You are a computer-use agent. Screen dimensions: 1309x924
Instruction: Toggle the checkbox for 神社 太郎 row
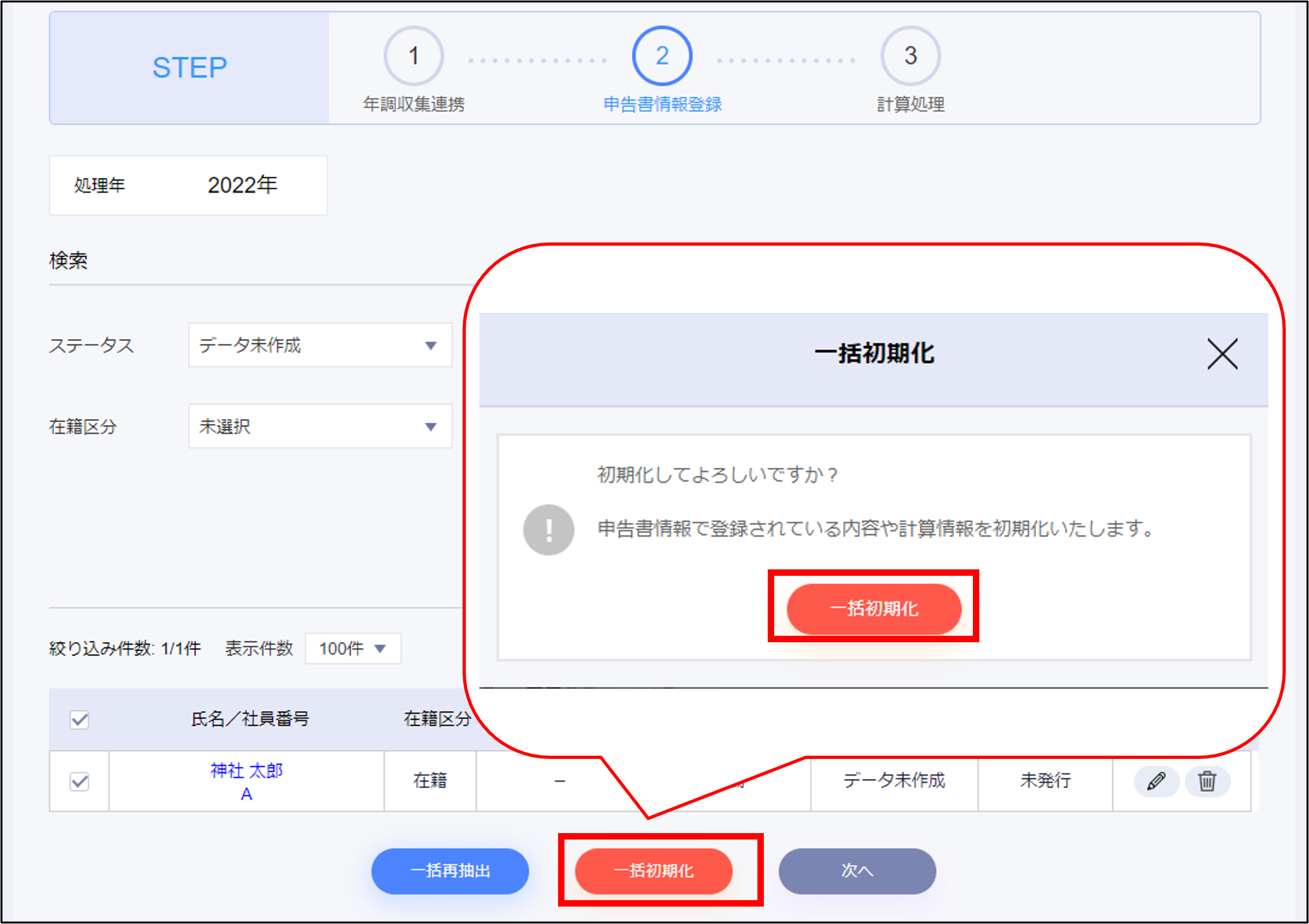(79, 781)
